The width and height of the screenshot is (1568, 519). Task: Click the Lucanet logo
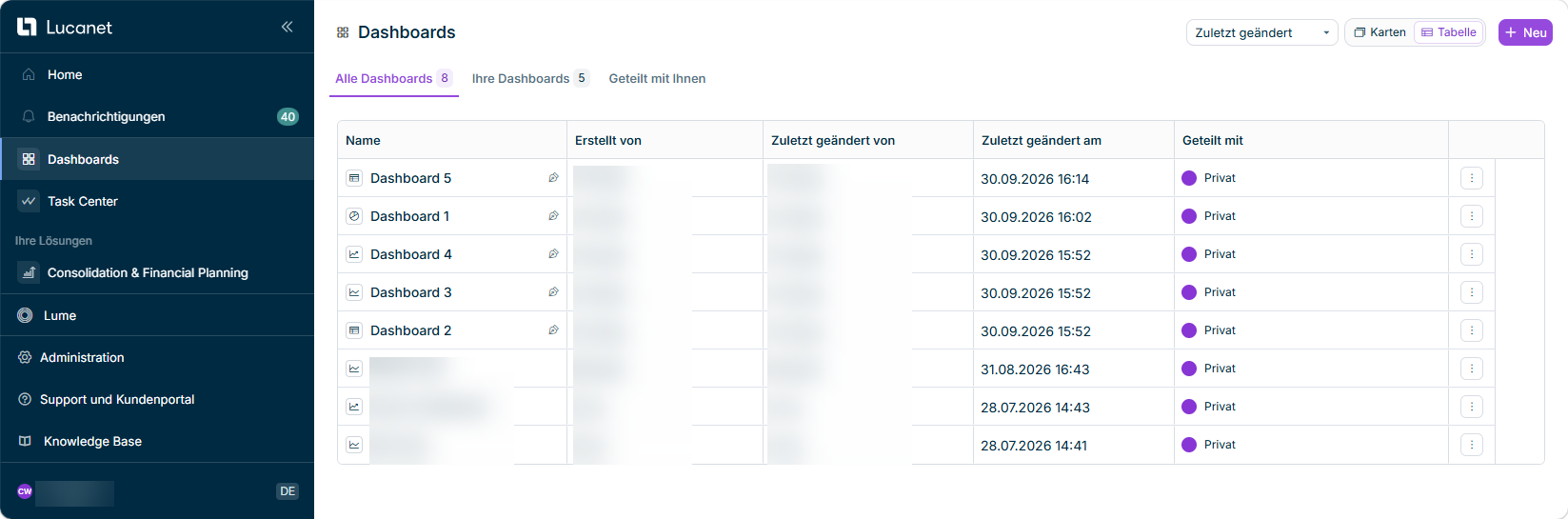click(x=65, y=27)
